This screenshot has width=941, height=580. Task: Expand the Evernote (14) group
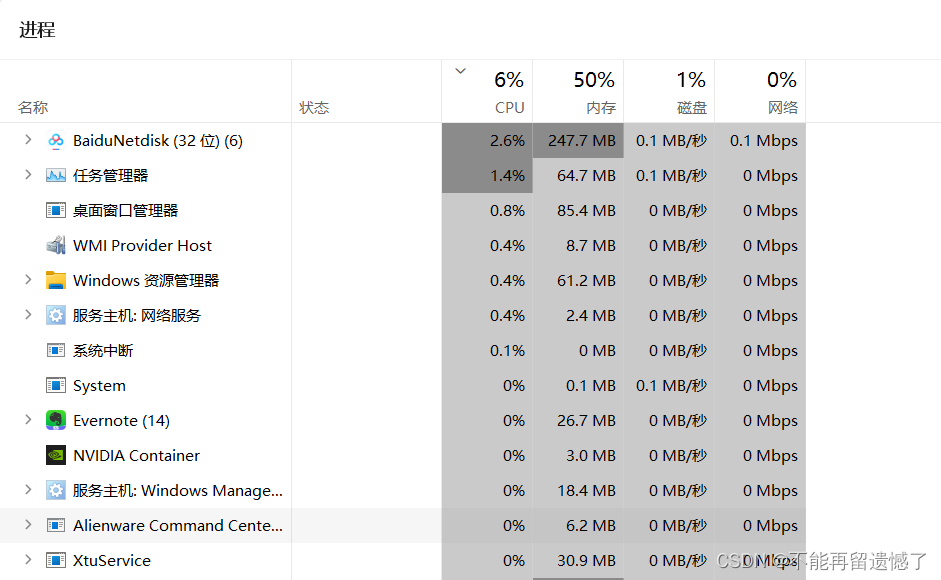coord(28,420)
